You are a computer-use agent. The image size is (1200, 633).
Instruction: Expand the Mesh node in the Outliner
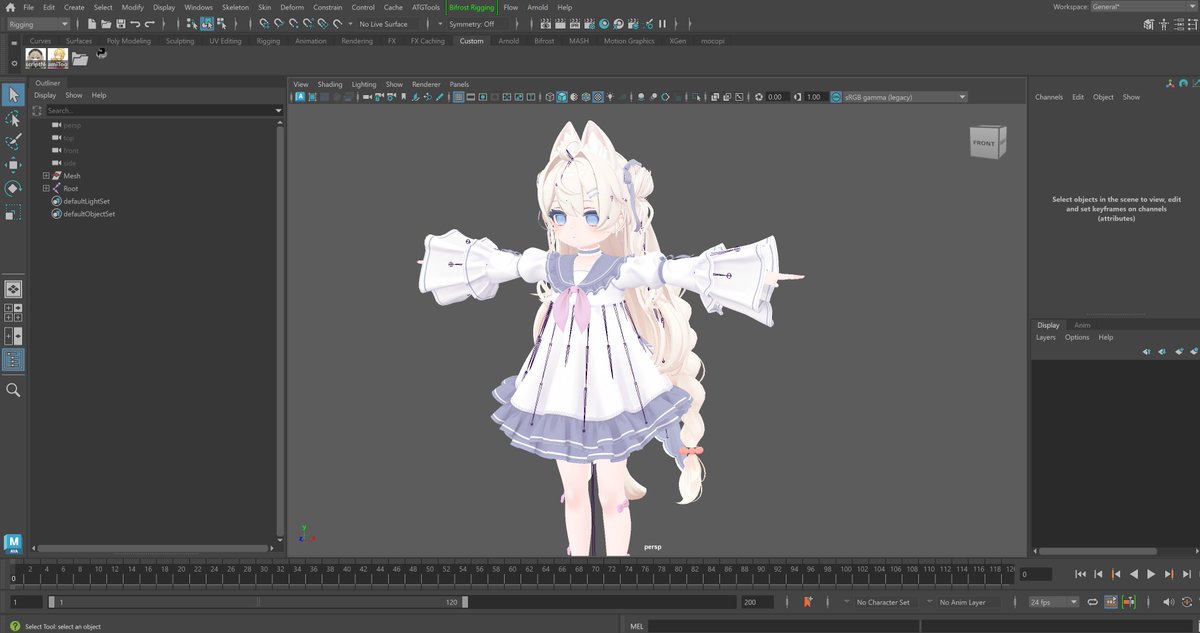click(x=46, y=176)
